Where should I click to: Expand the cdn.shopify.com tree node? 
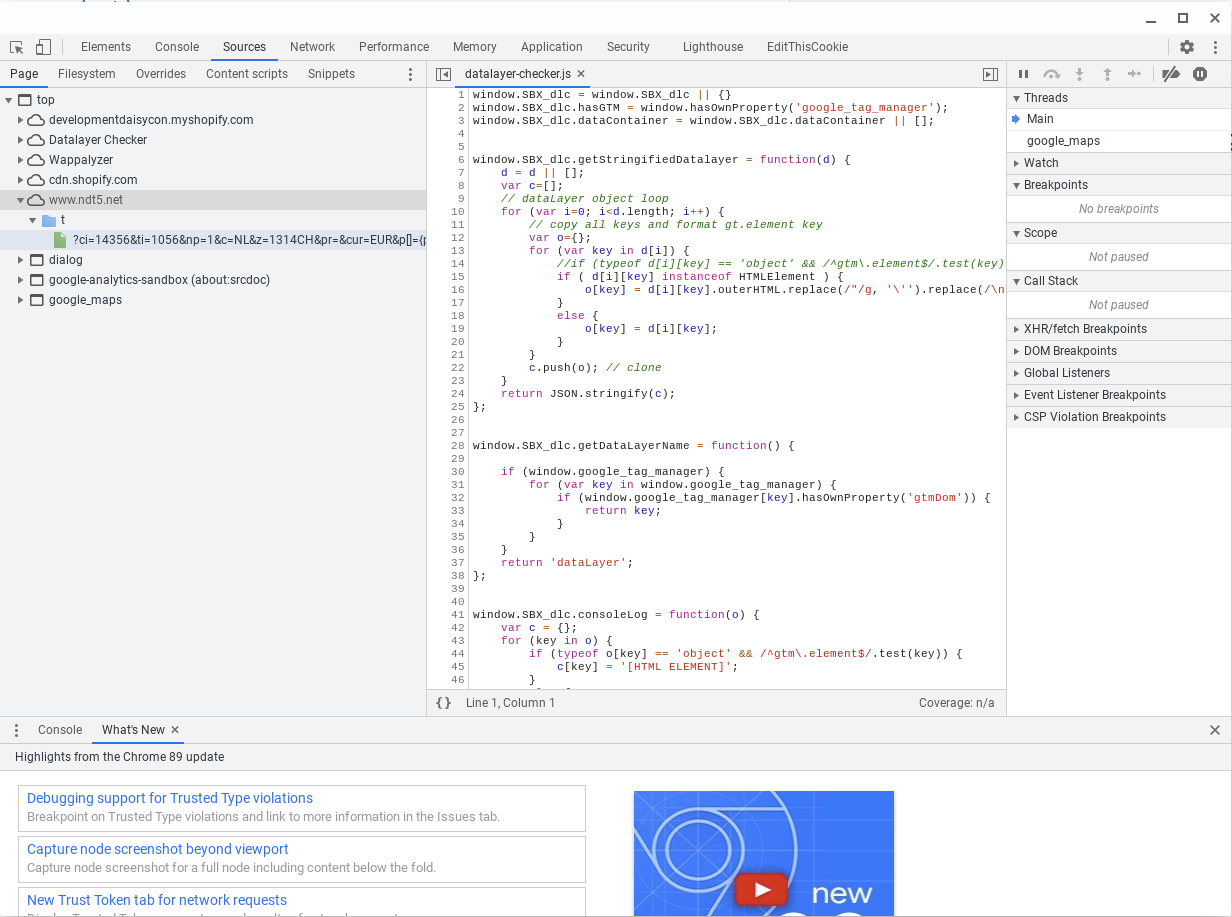coord(21,180)
